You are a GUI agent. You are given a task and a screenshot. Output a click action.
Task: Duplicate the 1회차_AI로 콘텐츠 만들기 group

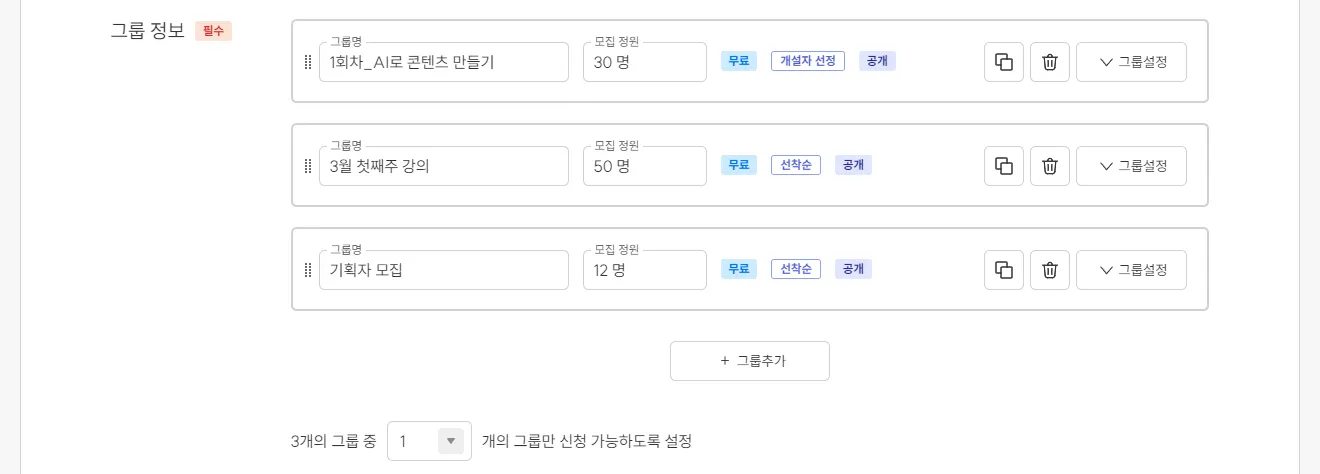[x=1004, y=62]
